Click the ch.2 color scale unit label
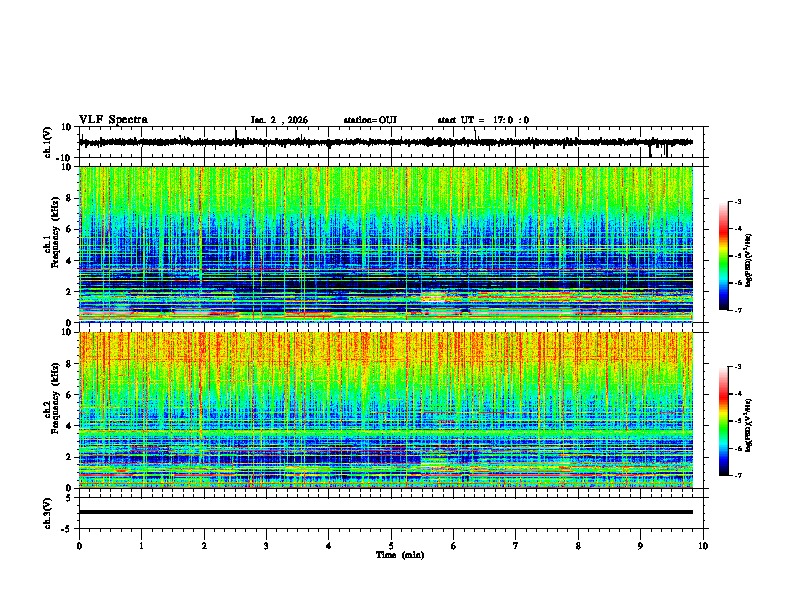The width and height of the screenshot is (792, 612). (748, 425)
